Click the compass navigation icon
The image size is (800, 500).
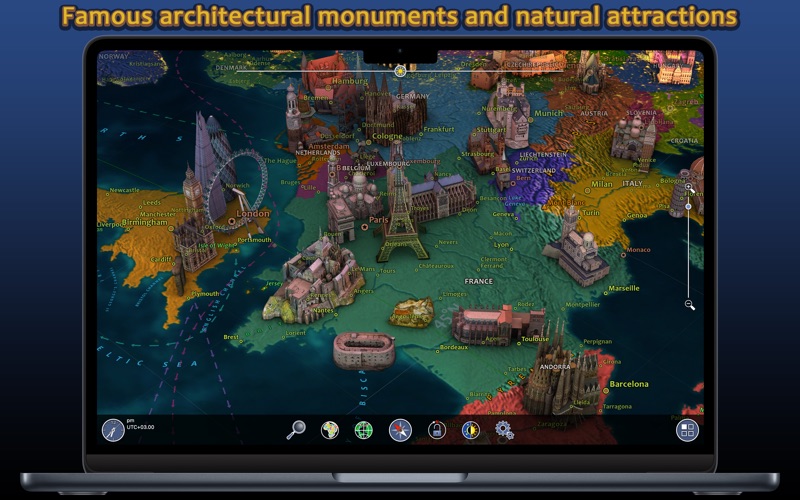(400, 430)
